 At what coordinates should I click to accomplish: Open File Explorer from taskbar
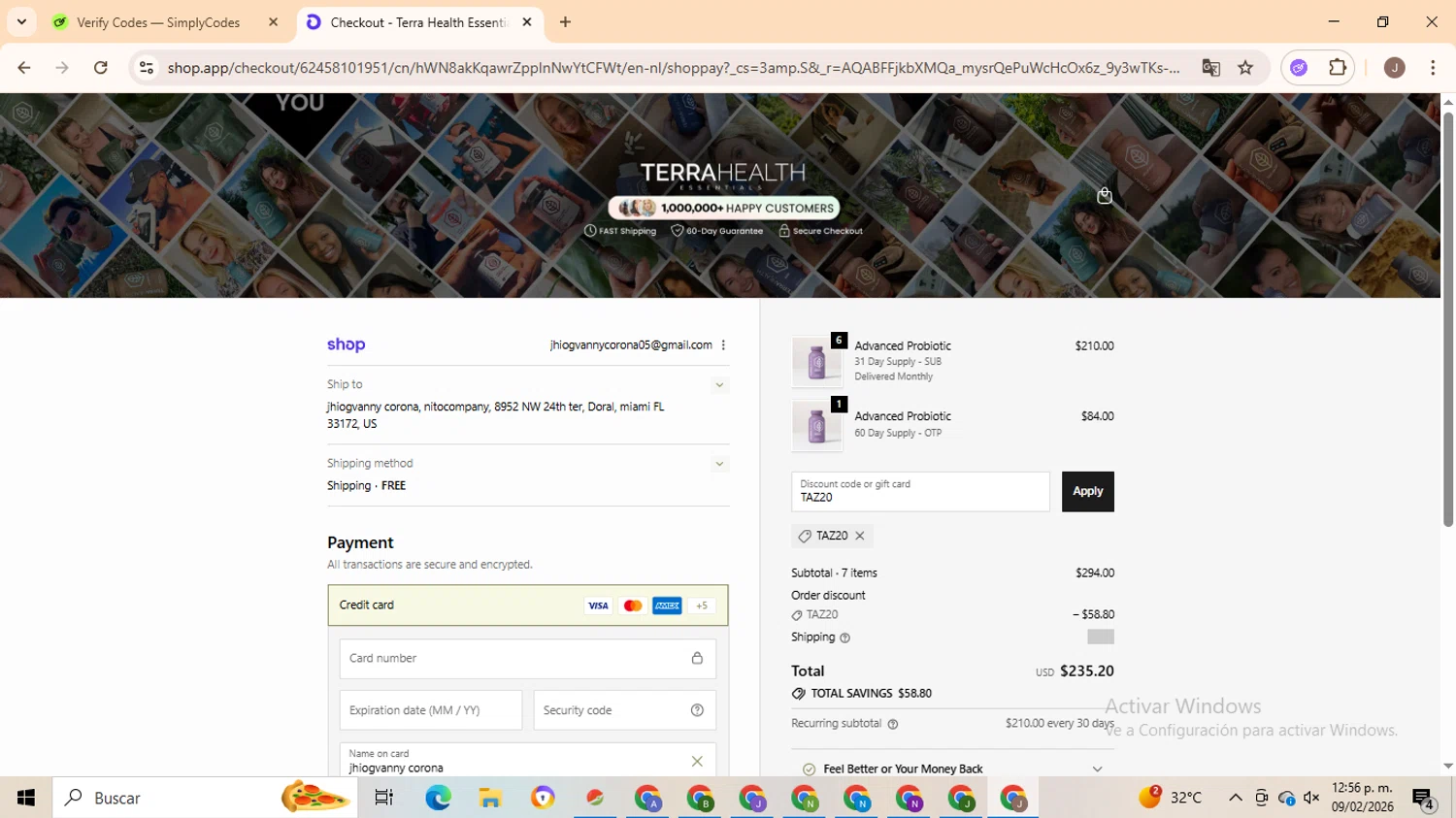(x=490, y=798)
